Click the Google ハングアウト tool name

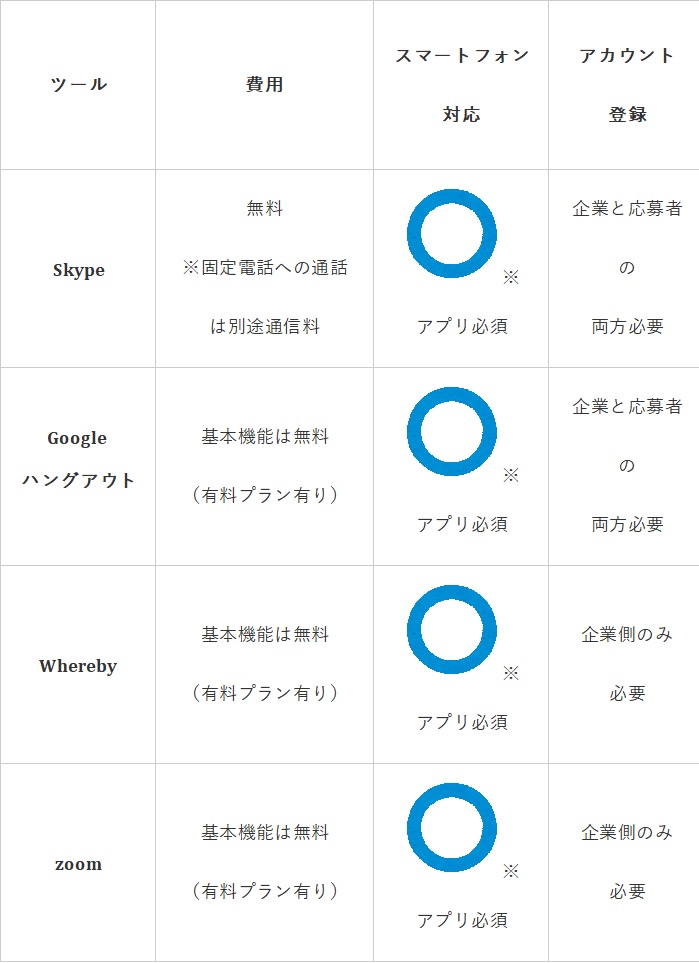(78, 459)
